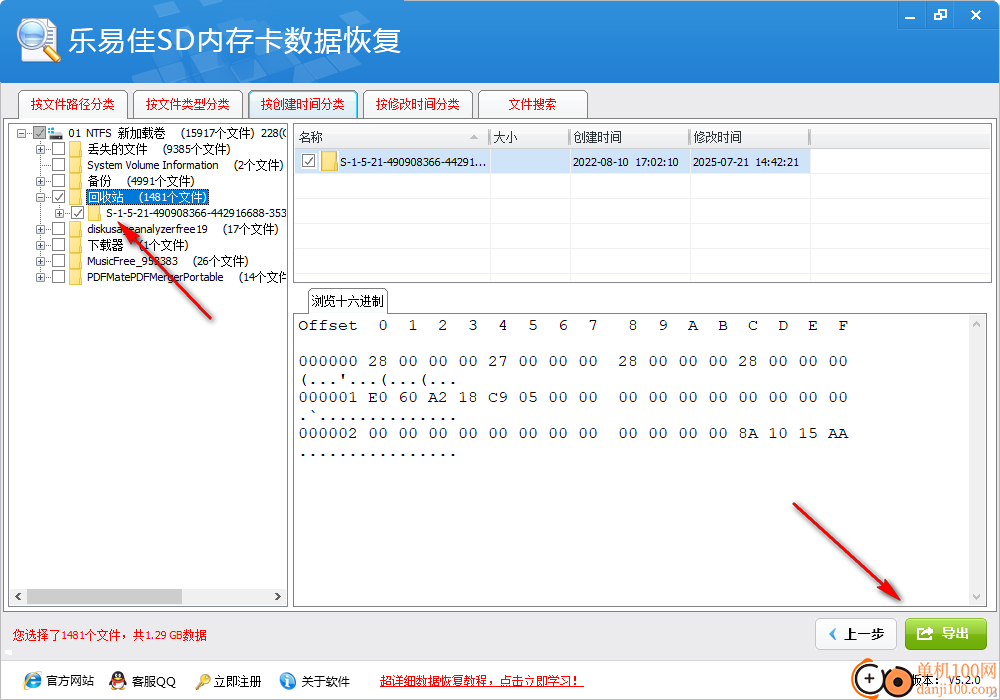Go back with 上一步 button
The width and height of the screenshot is (1000, 700).
[x=856, y=634]
